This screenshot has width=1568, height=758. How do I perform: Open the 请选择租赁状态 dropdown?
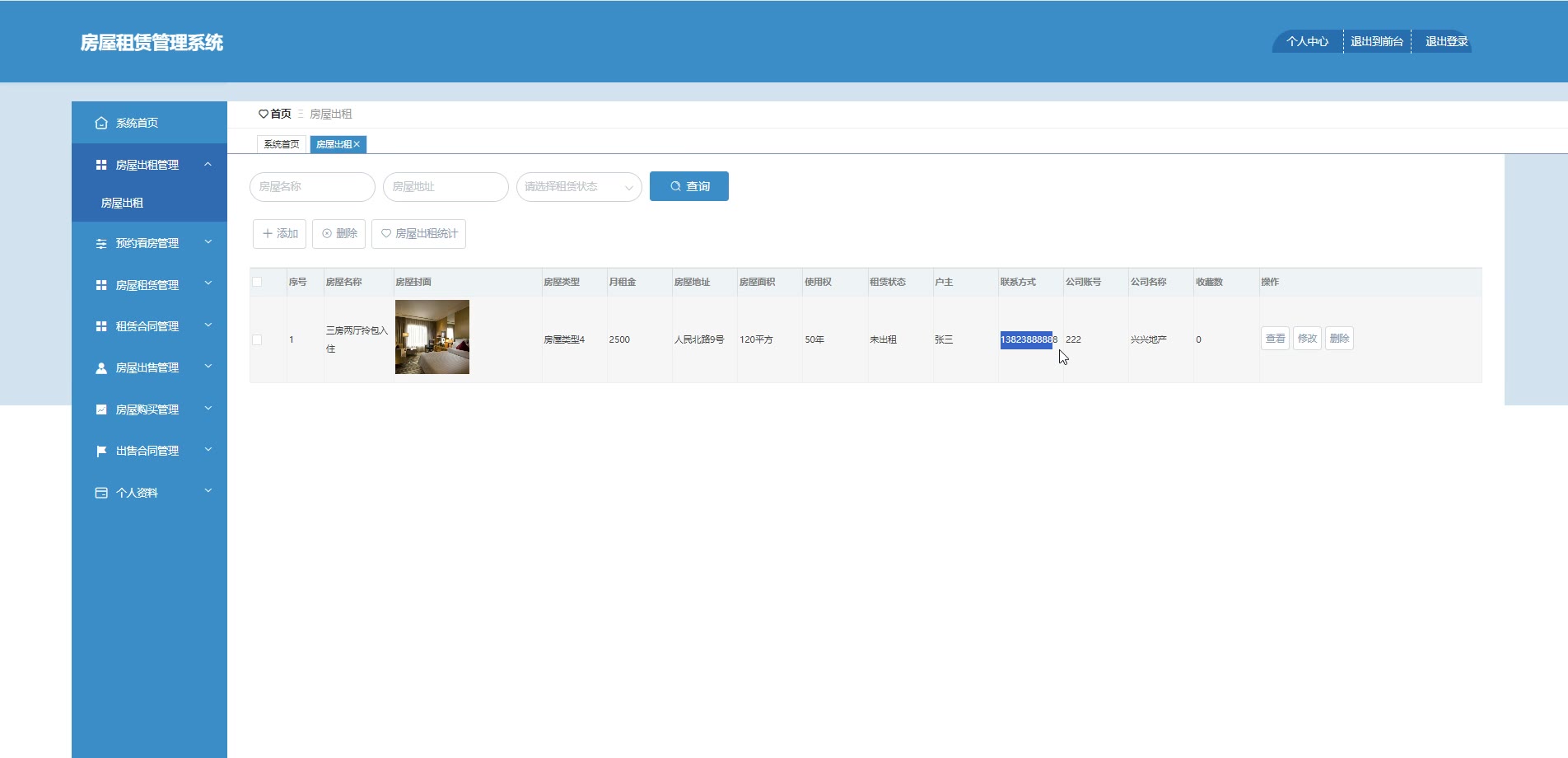[x=579, y=187]
